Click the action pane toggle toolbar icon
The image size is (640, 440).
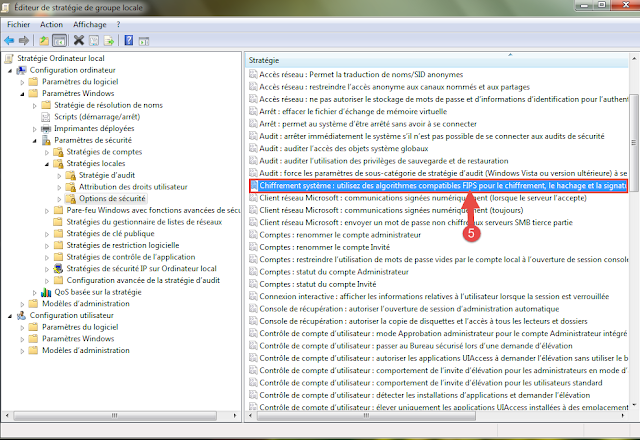pos(144,41)
